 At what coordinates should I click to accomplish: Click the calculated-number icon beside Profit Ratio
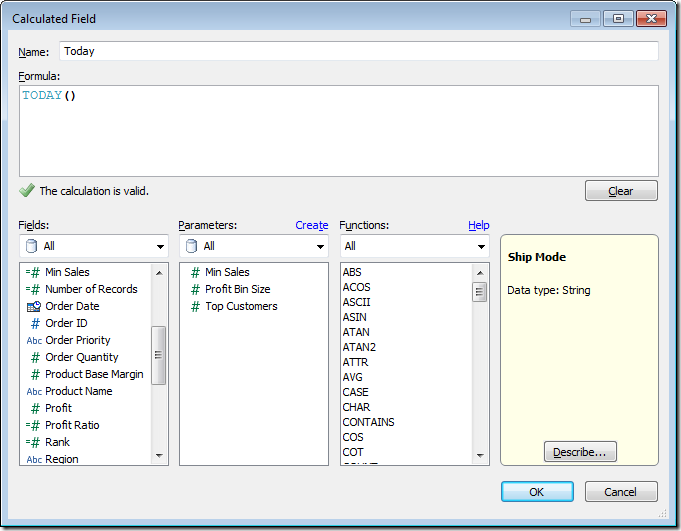tap(33, 425)
